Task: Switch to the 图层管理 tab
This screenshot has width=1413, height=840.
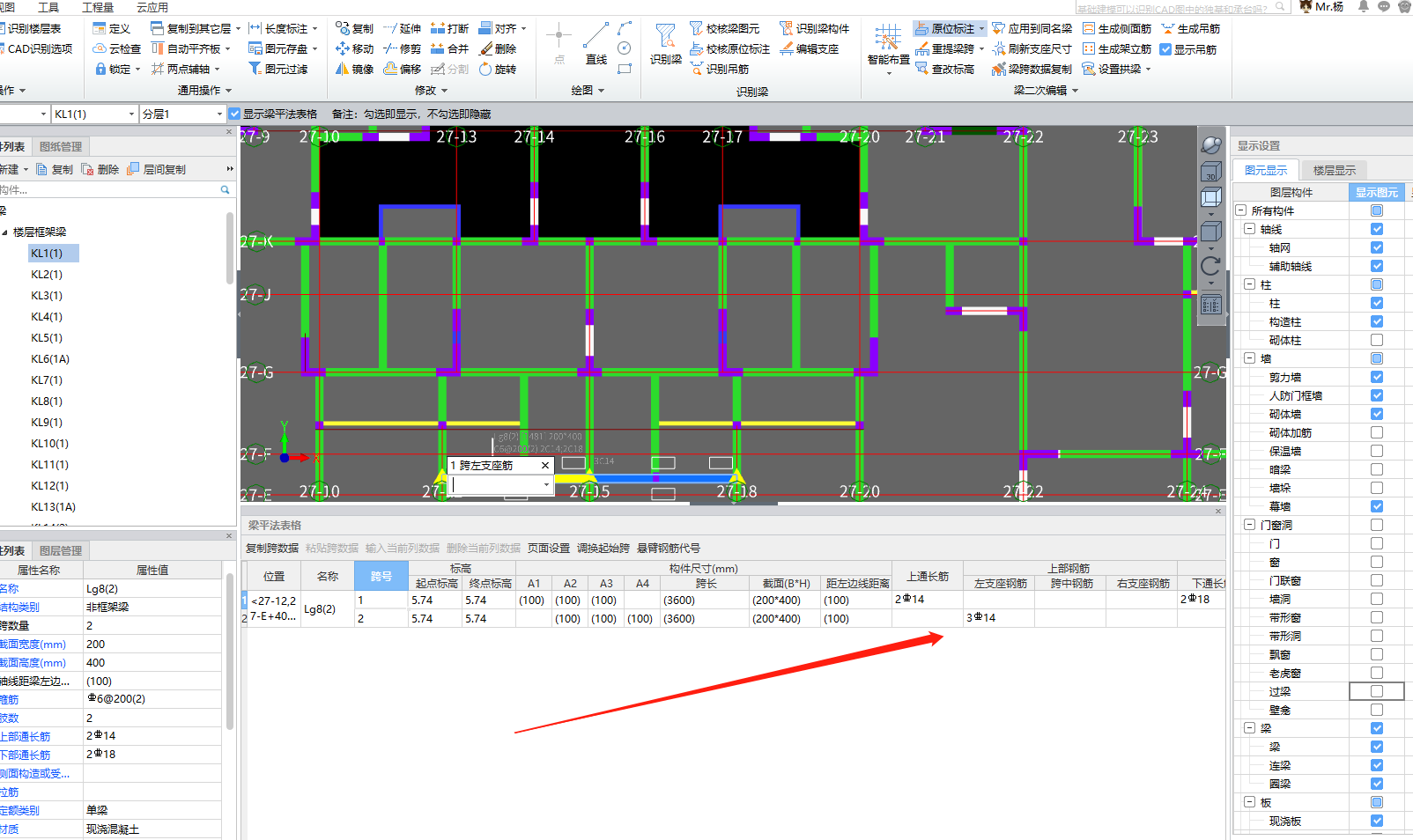Action: pyautogui.click(x=61, y=550)
